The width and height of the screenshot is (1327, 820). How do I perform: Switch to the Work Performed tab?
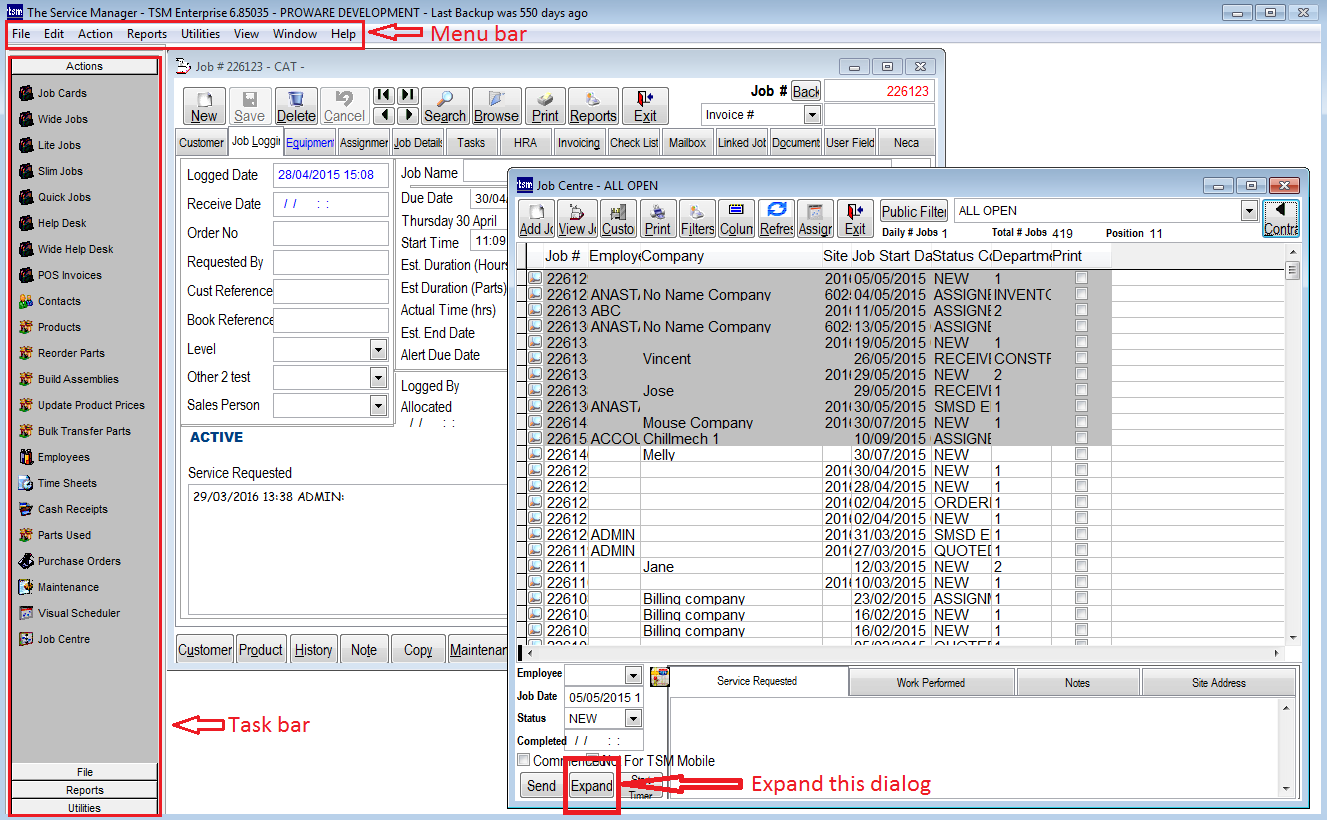931,683
